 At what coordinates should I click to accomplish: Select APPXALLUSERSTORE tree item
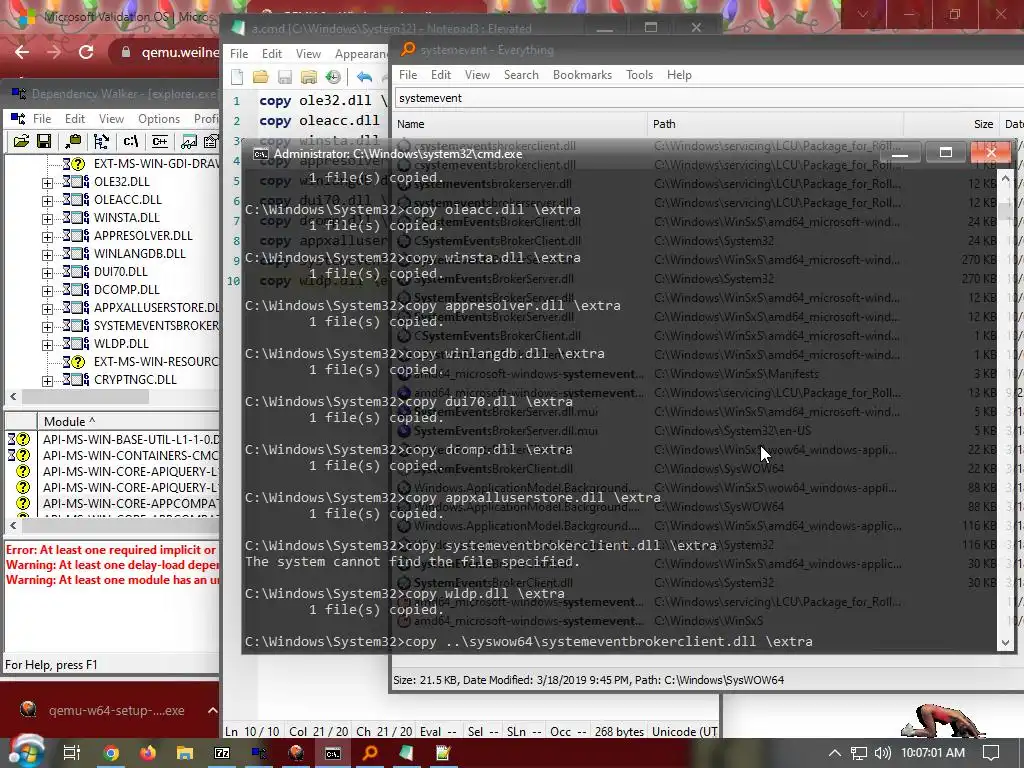pos(156,307)
